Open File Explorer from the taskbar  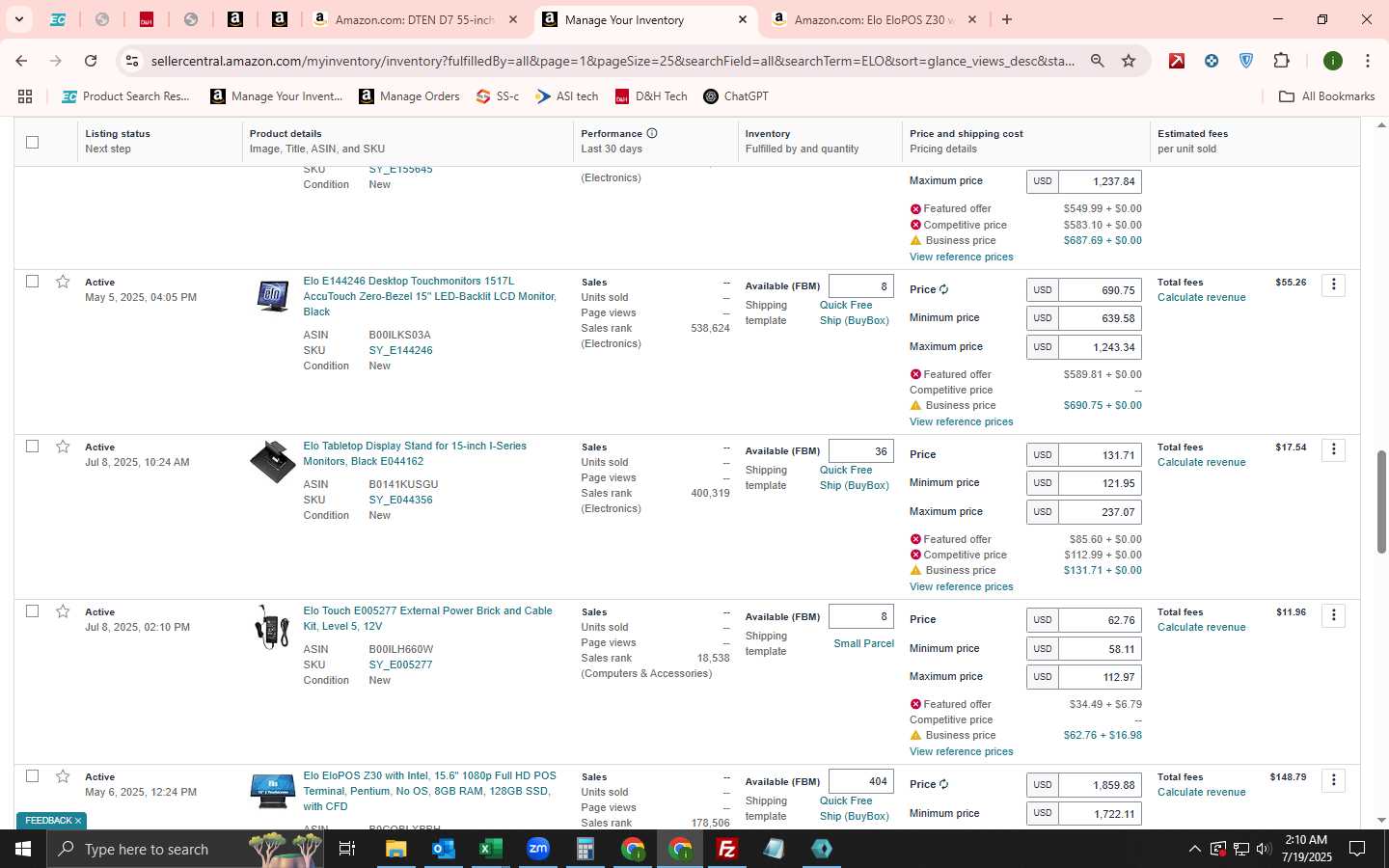[396, 849]
